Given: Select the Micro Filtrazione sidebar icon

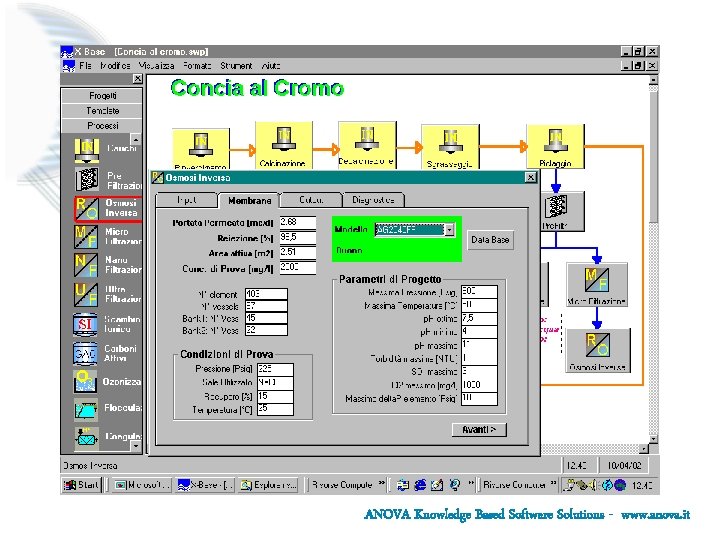Looking at the screenshot, I should pyautogui.click(x=86, y=236).
